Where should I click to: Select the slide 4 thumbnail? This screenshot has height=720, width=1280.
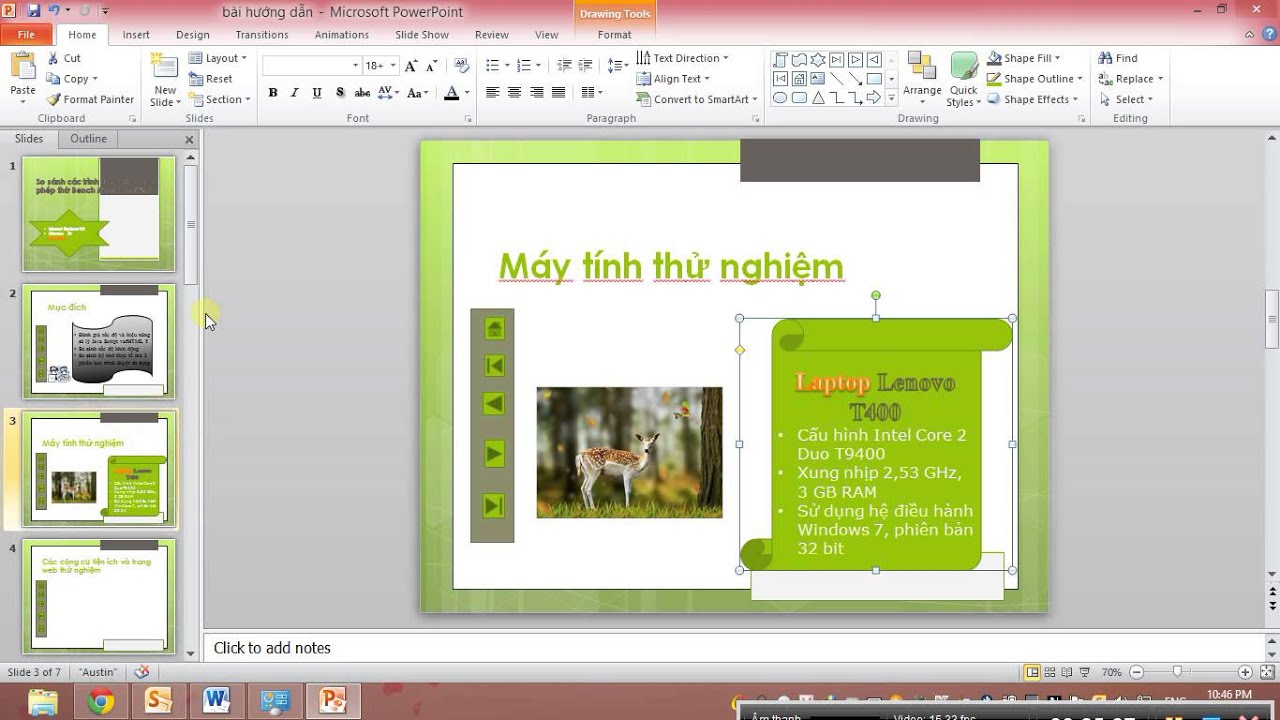[99, 596]
